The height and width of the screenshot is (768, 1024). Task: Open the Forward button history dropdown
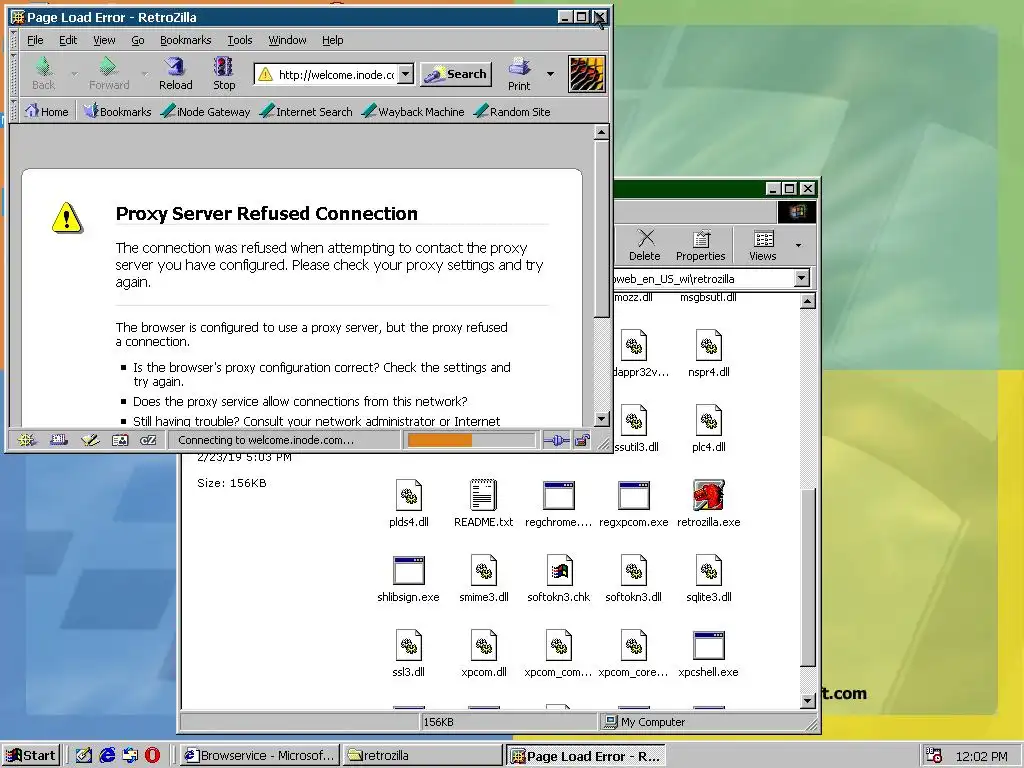[145, 74]
